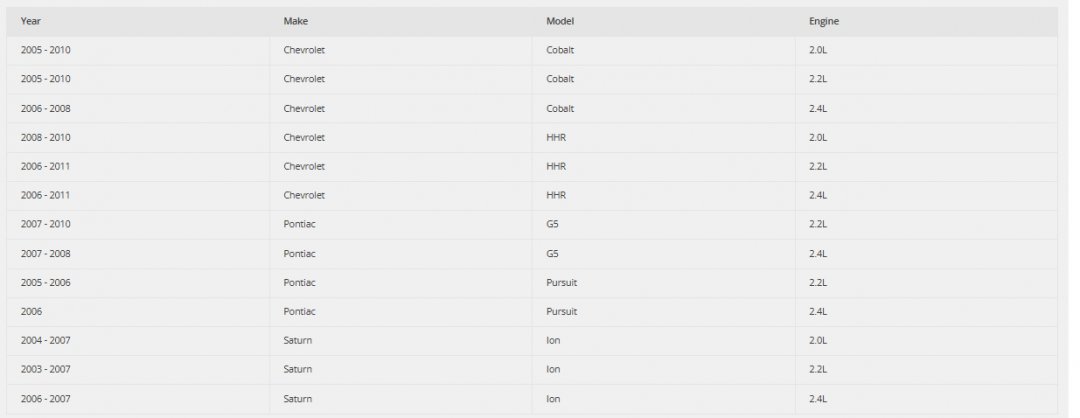Click Saturn in the 2003 - 2007 row

pos(298,369)
